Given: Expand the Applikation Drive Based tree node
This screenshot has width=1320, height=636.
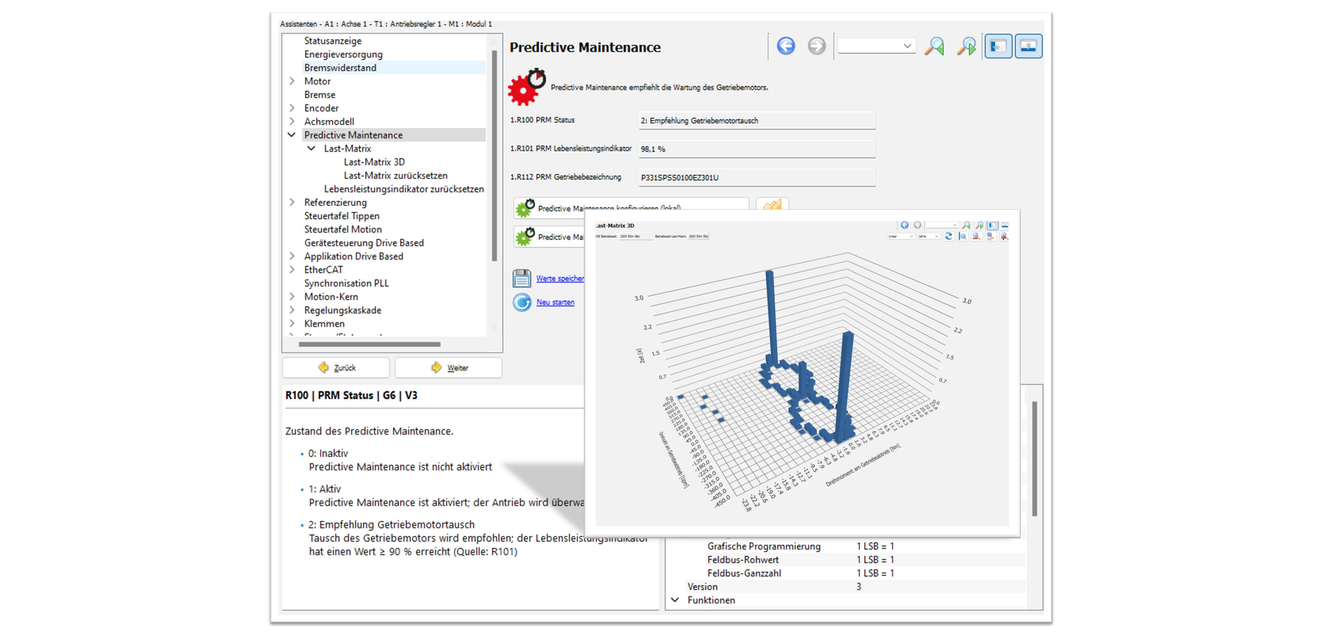Looking at the screenshot, I should point(292,256).
